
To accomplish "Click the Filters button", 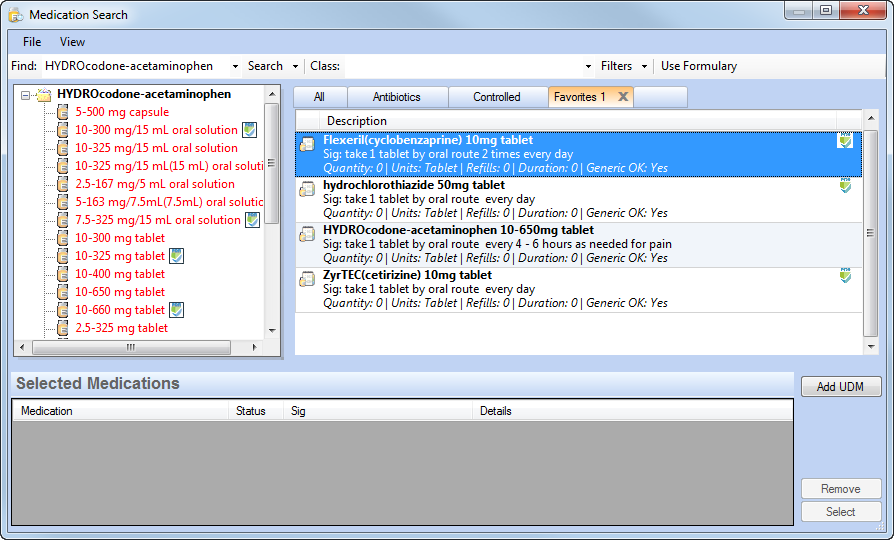I will [x=616, y=66].
